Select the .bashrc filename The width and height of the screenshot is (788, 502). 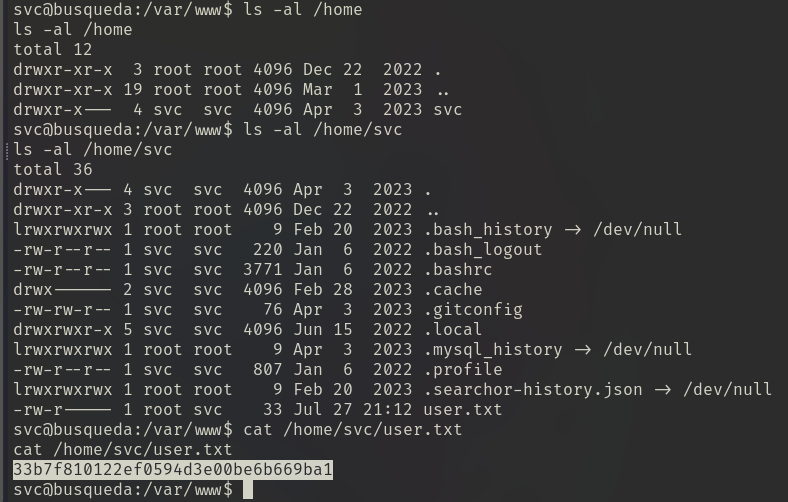pyautogui.click(x=457, y=270)
